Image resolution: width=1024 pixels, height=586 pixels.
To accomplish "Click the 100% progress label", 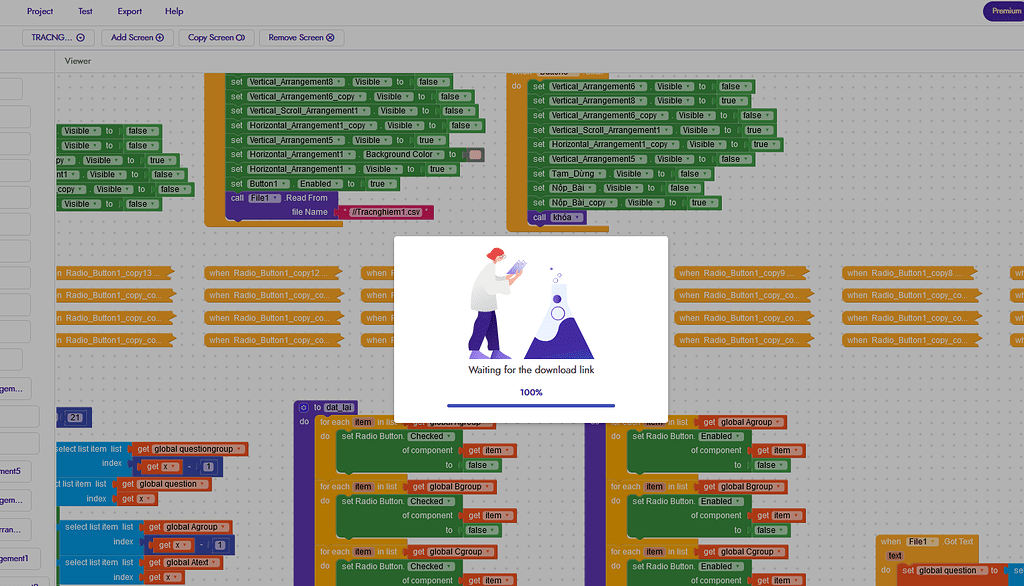I will (x=531, y=393).
